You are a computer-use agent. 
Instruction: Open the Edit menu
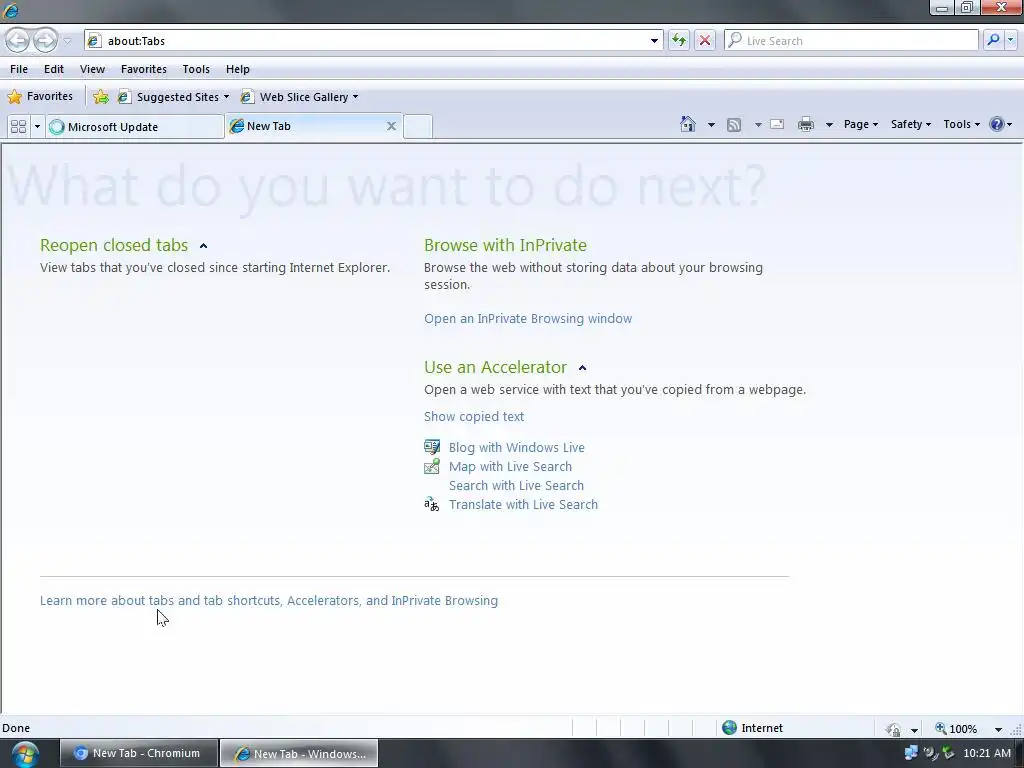click(54, 69)
